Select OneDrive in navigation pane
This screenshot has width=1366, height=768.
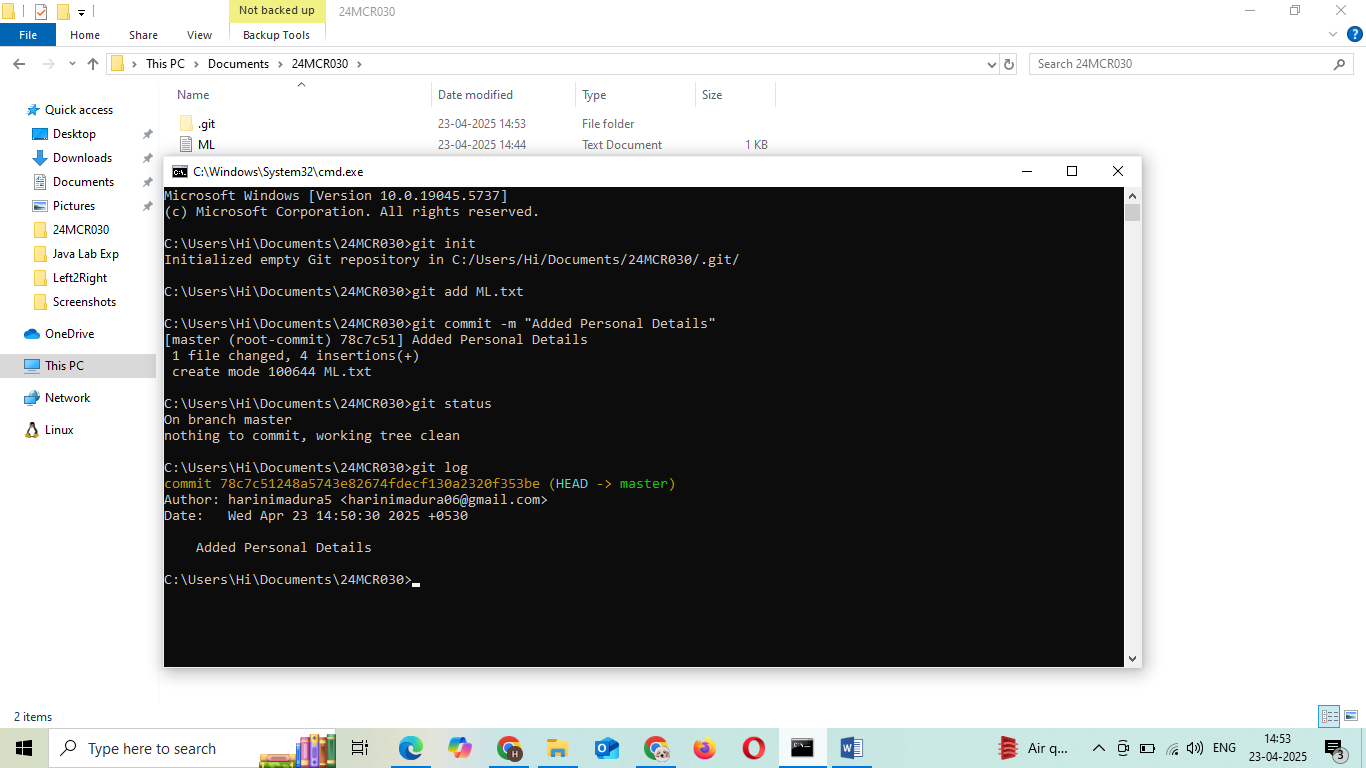coord(69,334)
